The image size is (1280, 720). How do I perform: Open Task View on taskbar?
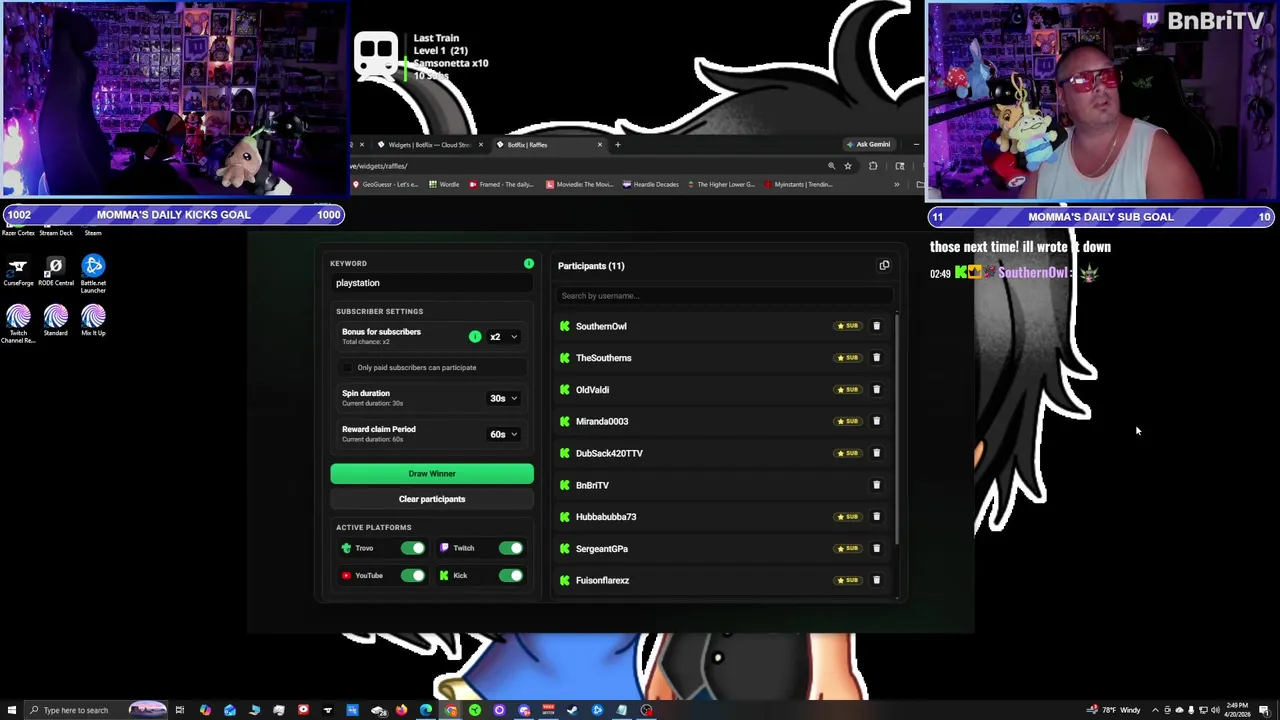coord(180,710)
